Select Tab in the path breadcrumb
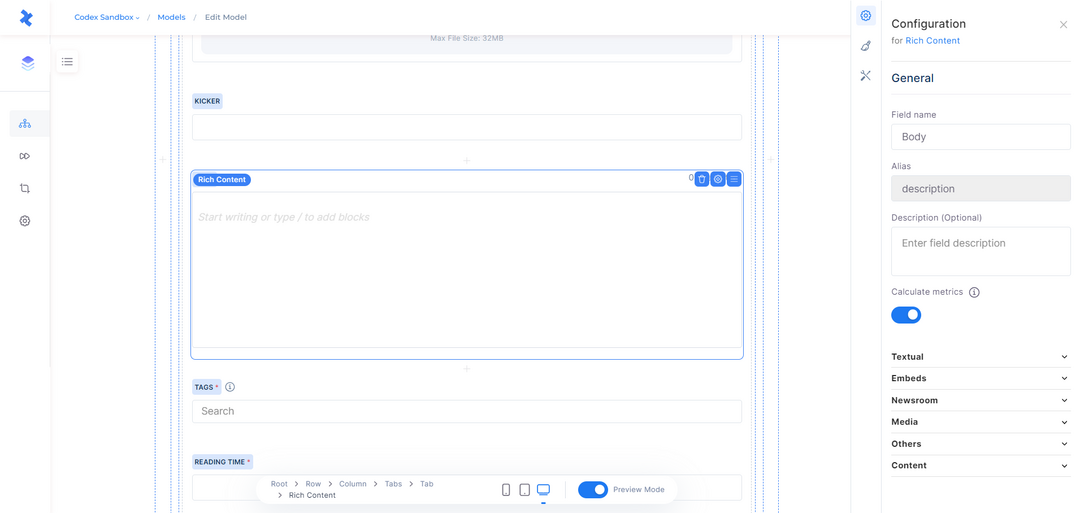 427,484
